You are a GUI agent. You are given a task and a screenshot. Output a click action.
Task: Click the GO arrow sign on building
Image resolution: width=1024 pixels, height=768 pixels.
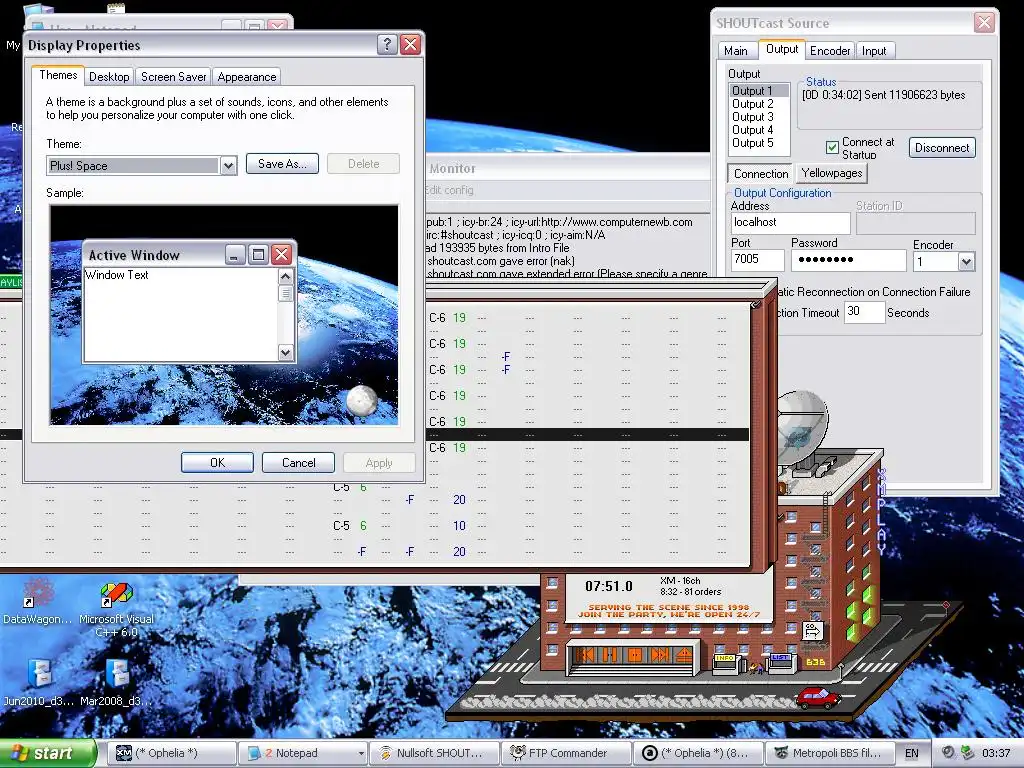(x=812, y=631)
